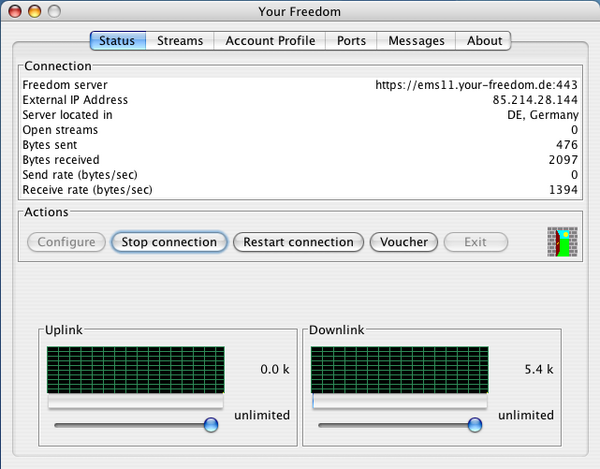Click the Uplink bandwidth slider knob
The image size is (600, 469).
point(211,425)
